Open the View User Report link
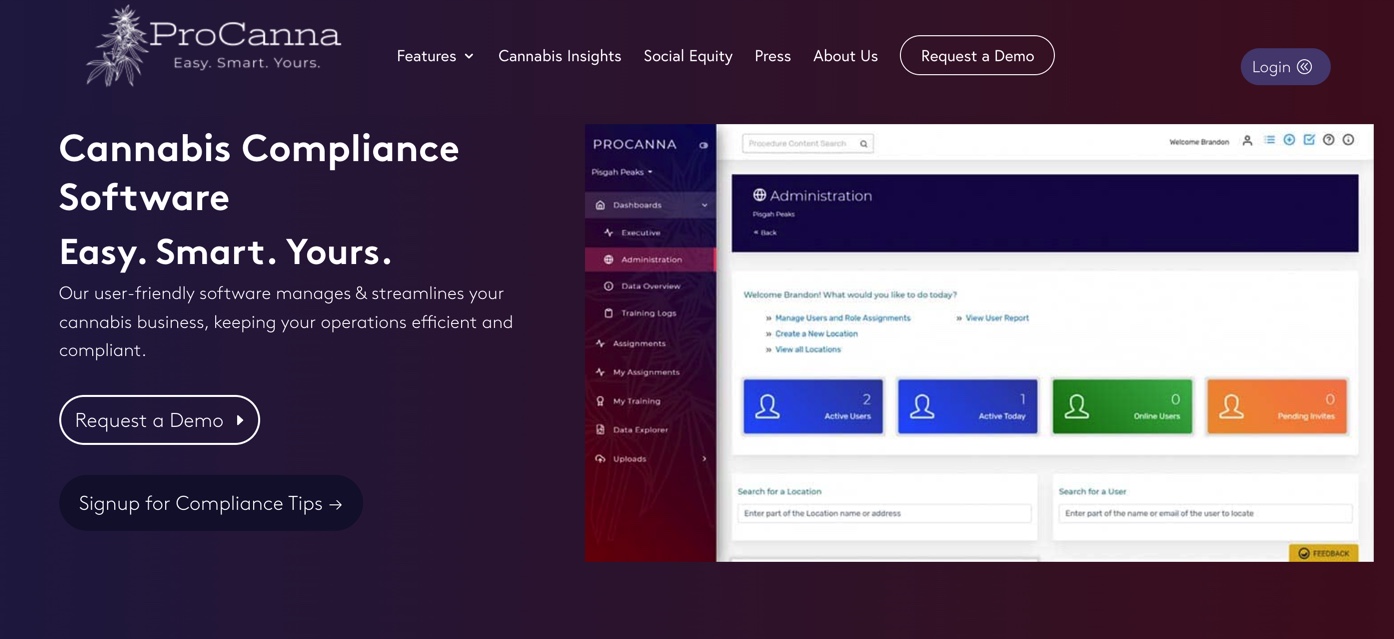 click(x=997, y=318)
